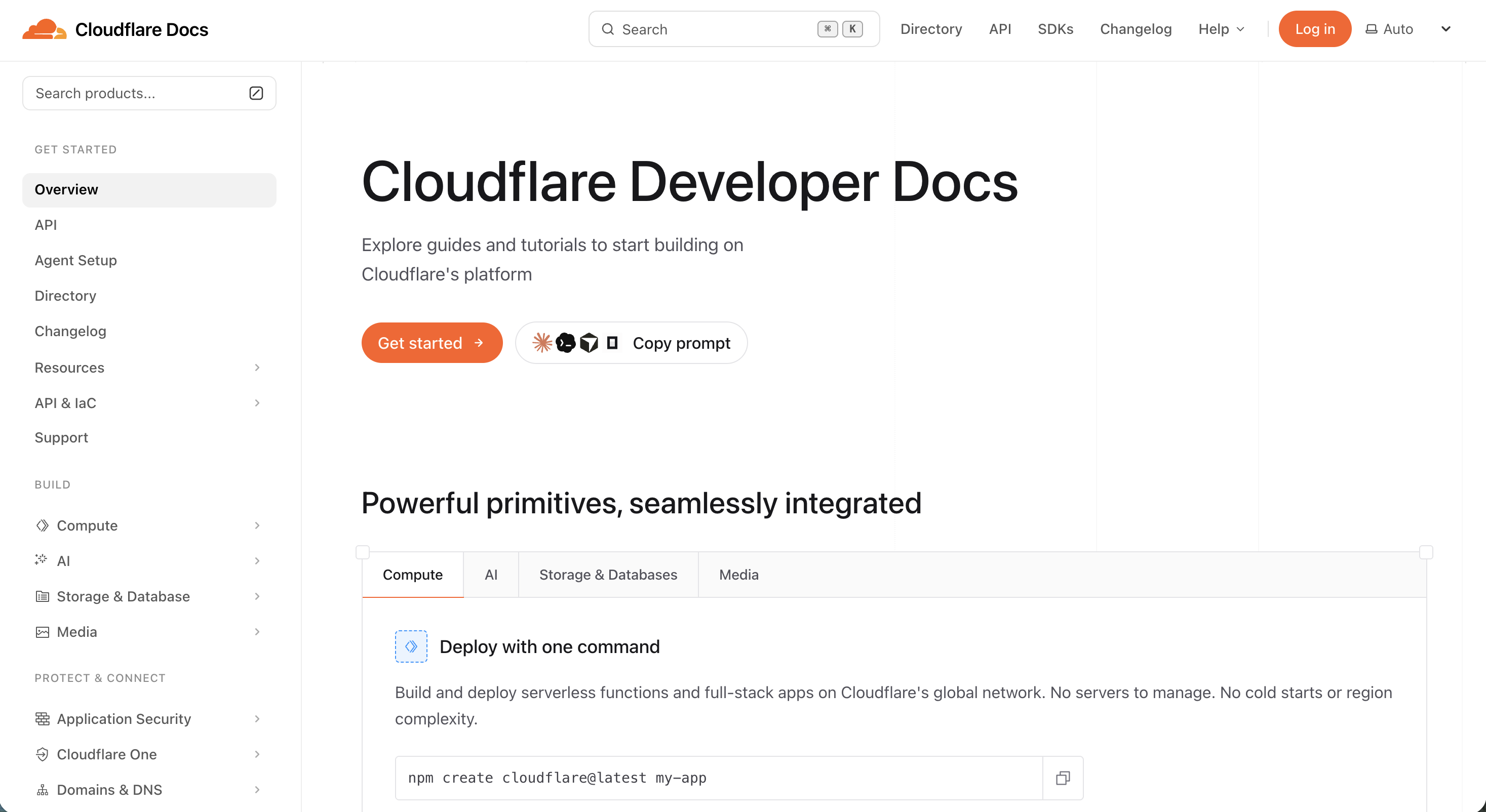This screenshot has width=1486, height=812.
Task: Expand the API & IaC section chevron
Action: [x=257, y=403]
